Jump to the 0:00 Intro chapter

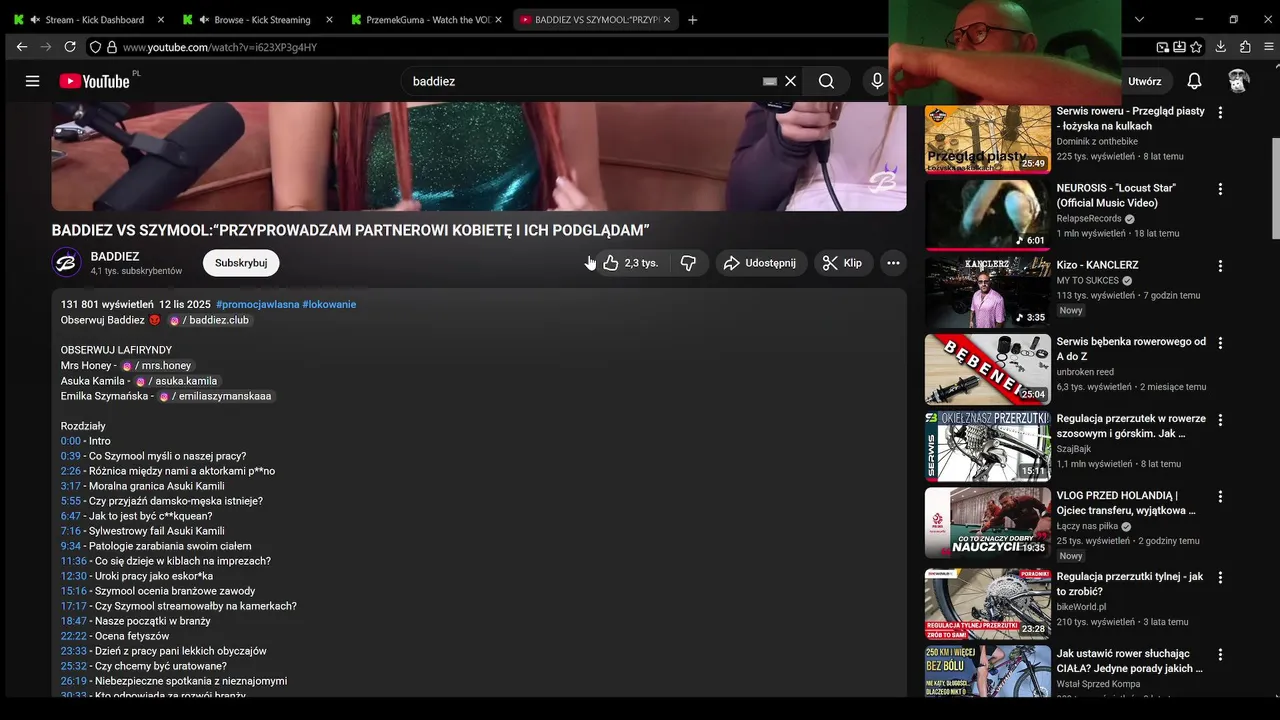click(70, 441)
